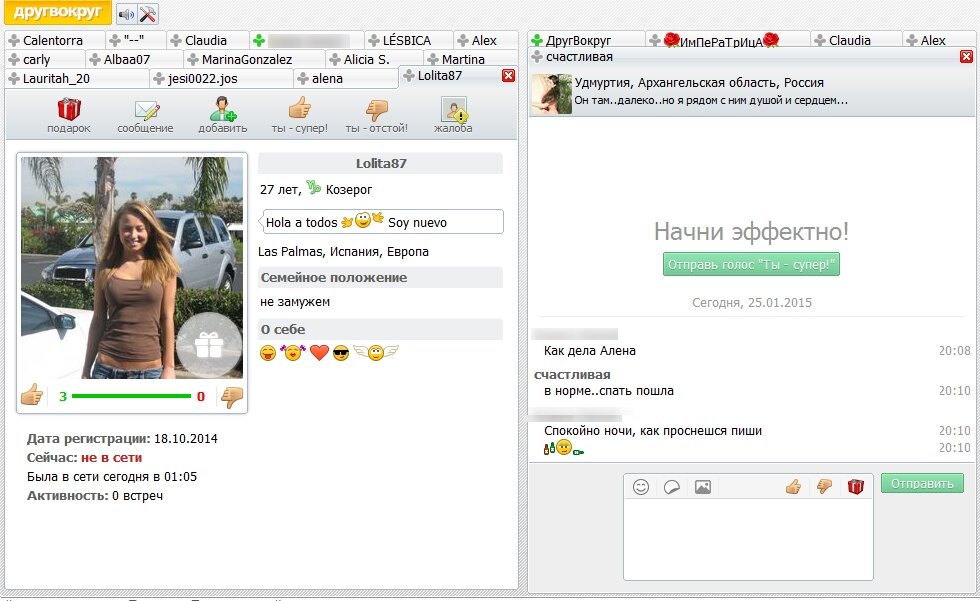This screenshot has width=980, height=601.
Task: Switch to the MarinaGonzalez tab
Action: 246,59
